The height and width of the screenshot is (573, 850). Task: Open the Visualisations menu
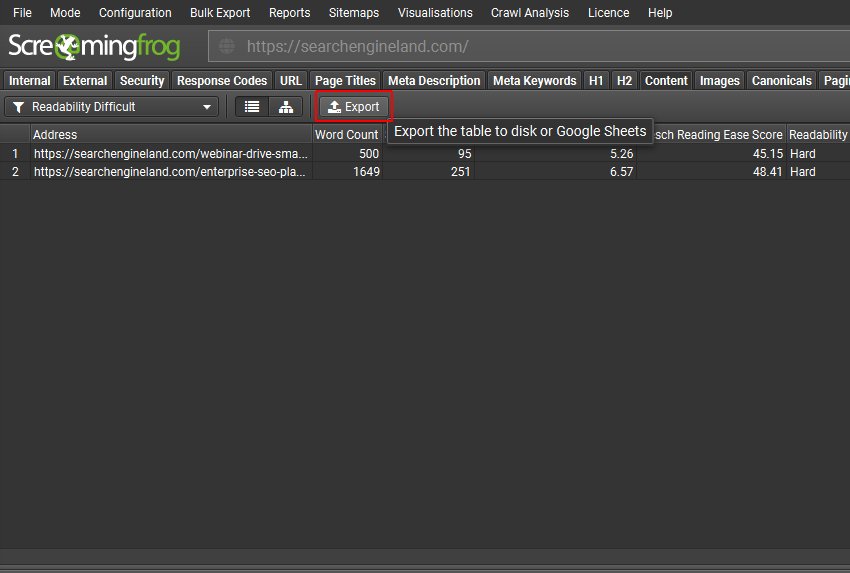coord(435,12)
